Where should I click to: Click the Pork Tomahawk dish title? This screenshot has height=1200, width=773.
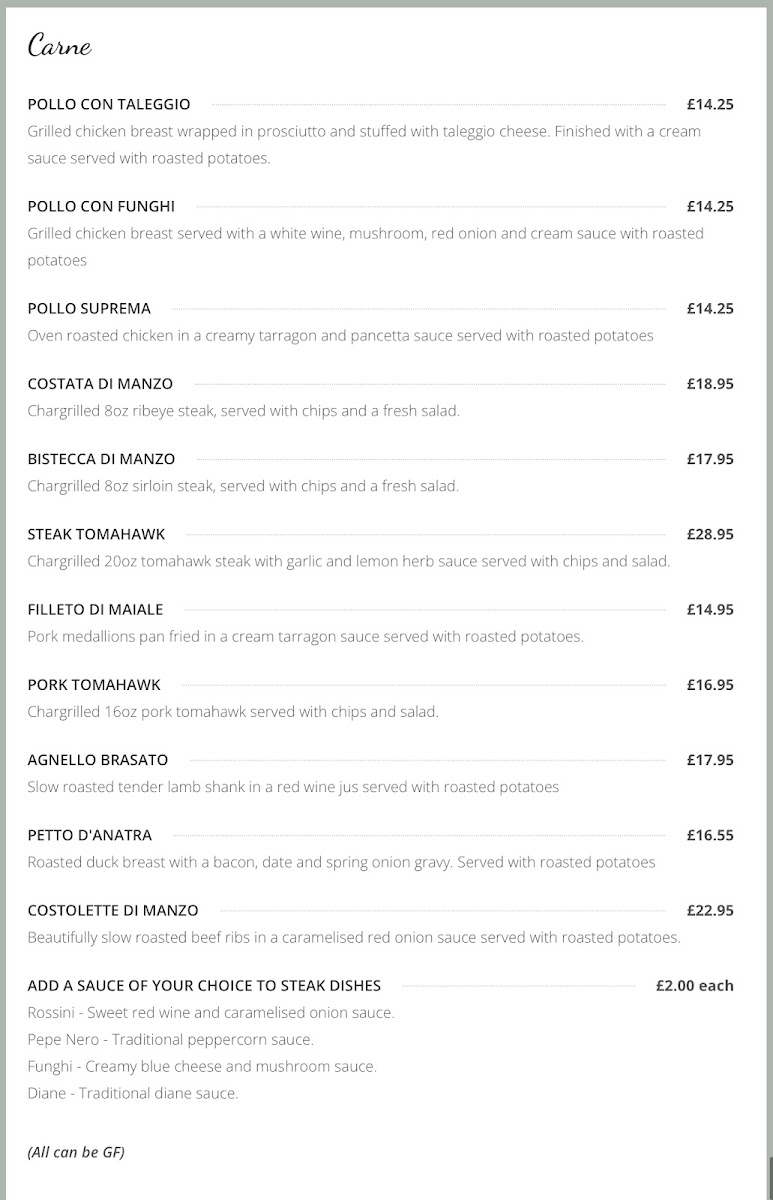pos(94,685)
